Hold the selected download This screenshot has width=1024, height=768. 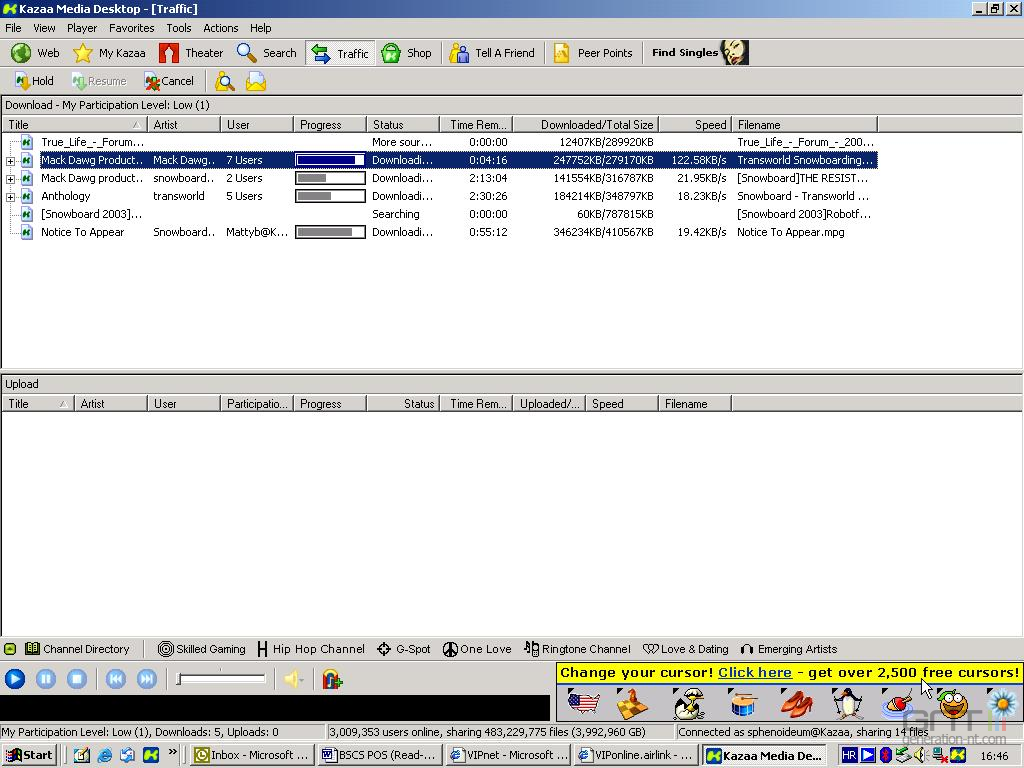click(34, 81)
